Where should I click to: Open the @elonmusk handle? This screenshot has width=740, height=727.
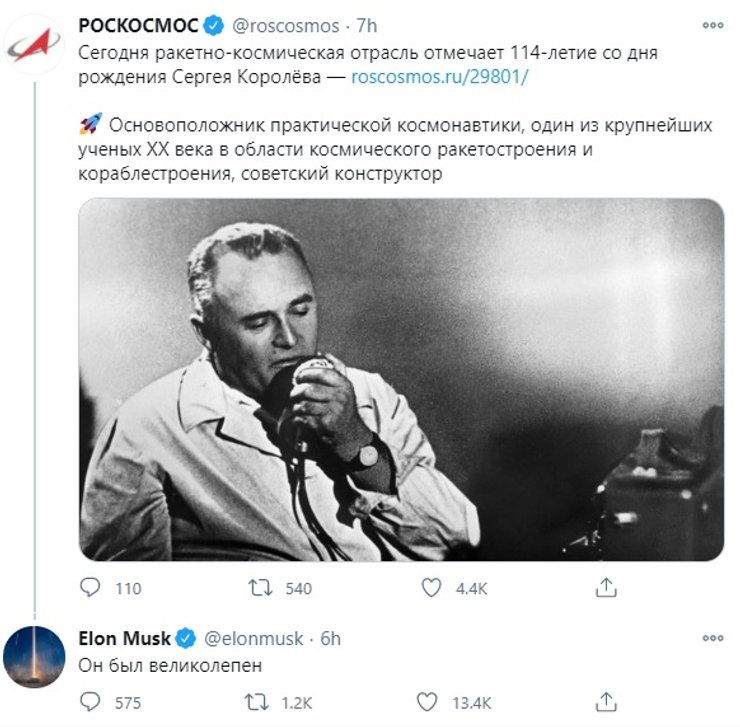coord(255,638)
